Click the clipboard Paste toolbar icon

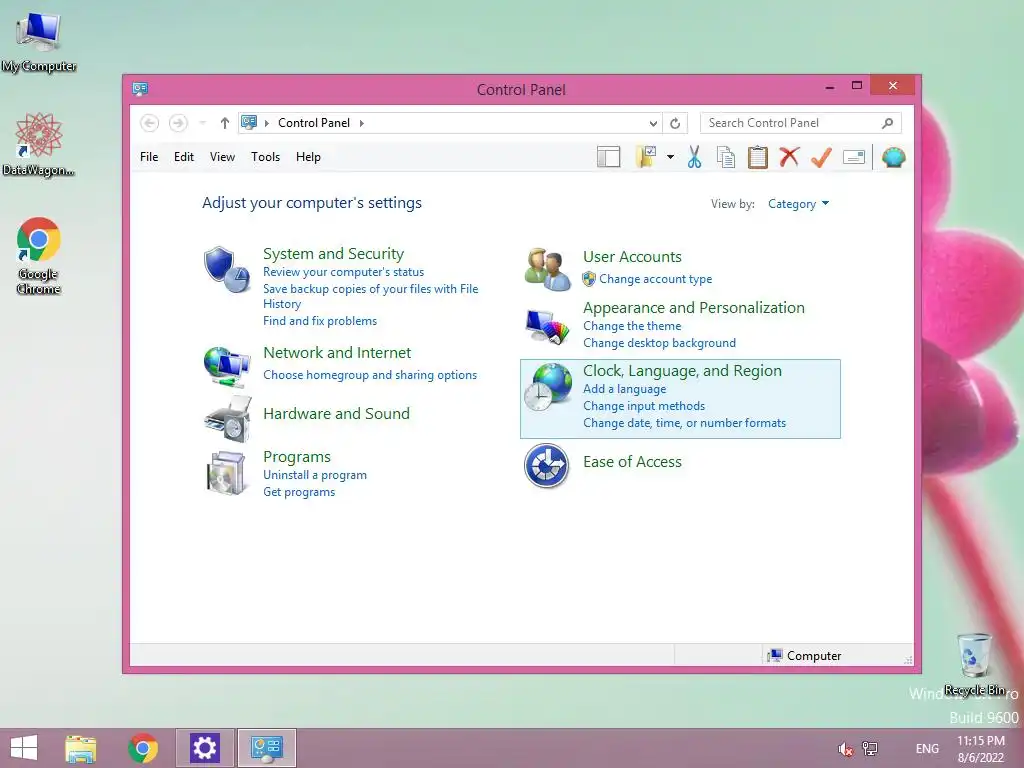coord(758,157)
